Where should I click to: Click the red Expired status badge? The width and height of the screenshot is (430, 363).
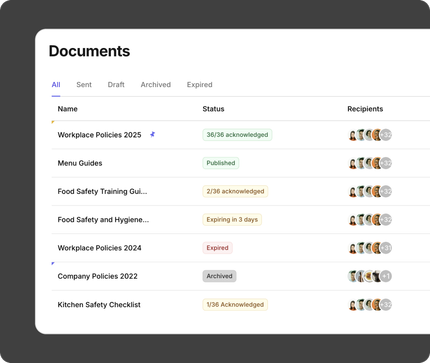coord(217,248)
